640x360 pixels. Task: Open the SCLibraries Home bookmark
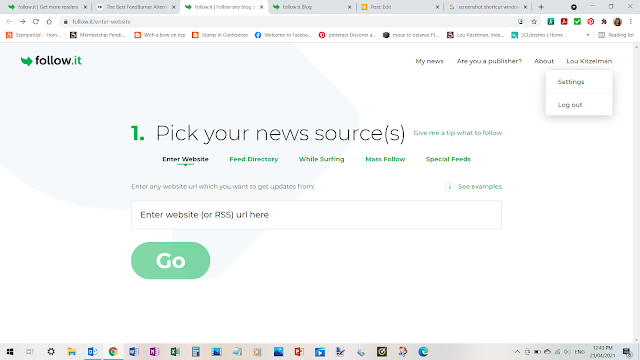(537, 35)
